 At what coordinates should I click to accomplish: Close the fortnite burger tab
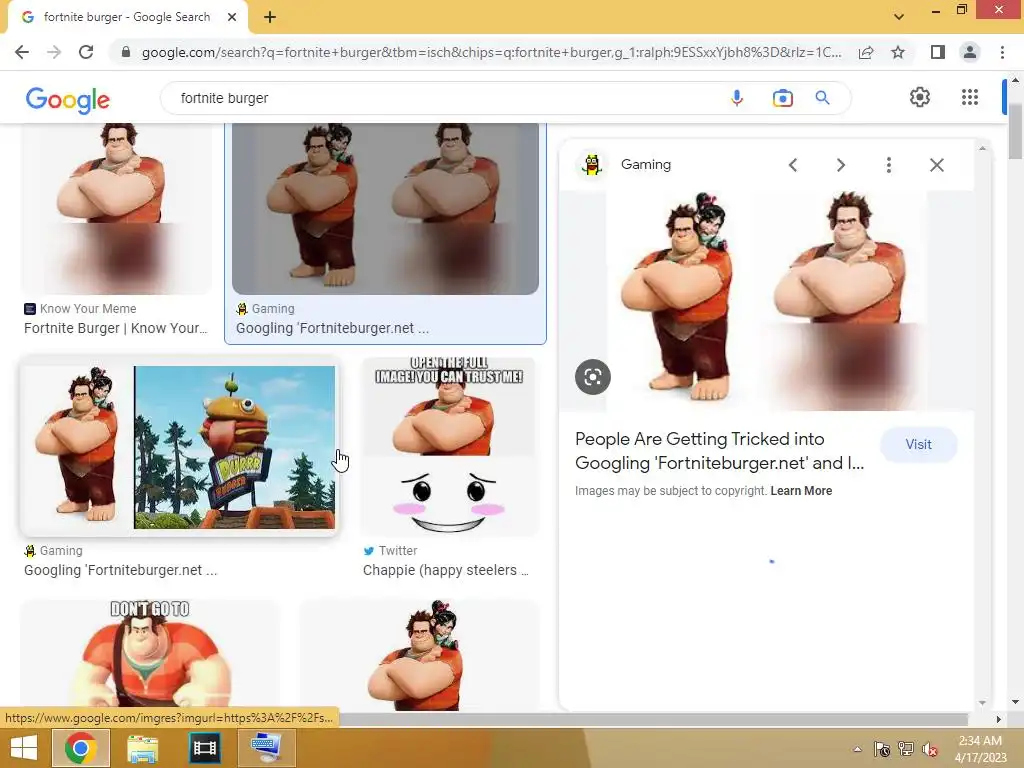(x=232, y=18)
